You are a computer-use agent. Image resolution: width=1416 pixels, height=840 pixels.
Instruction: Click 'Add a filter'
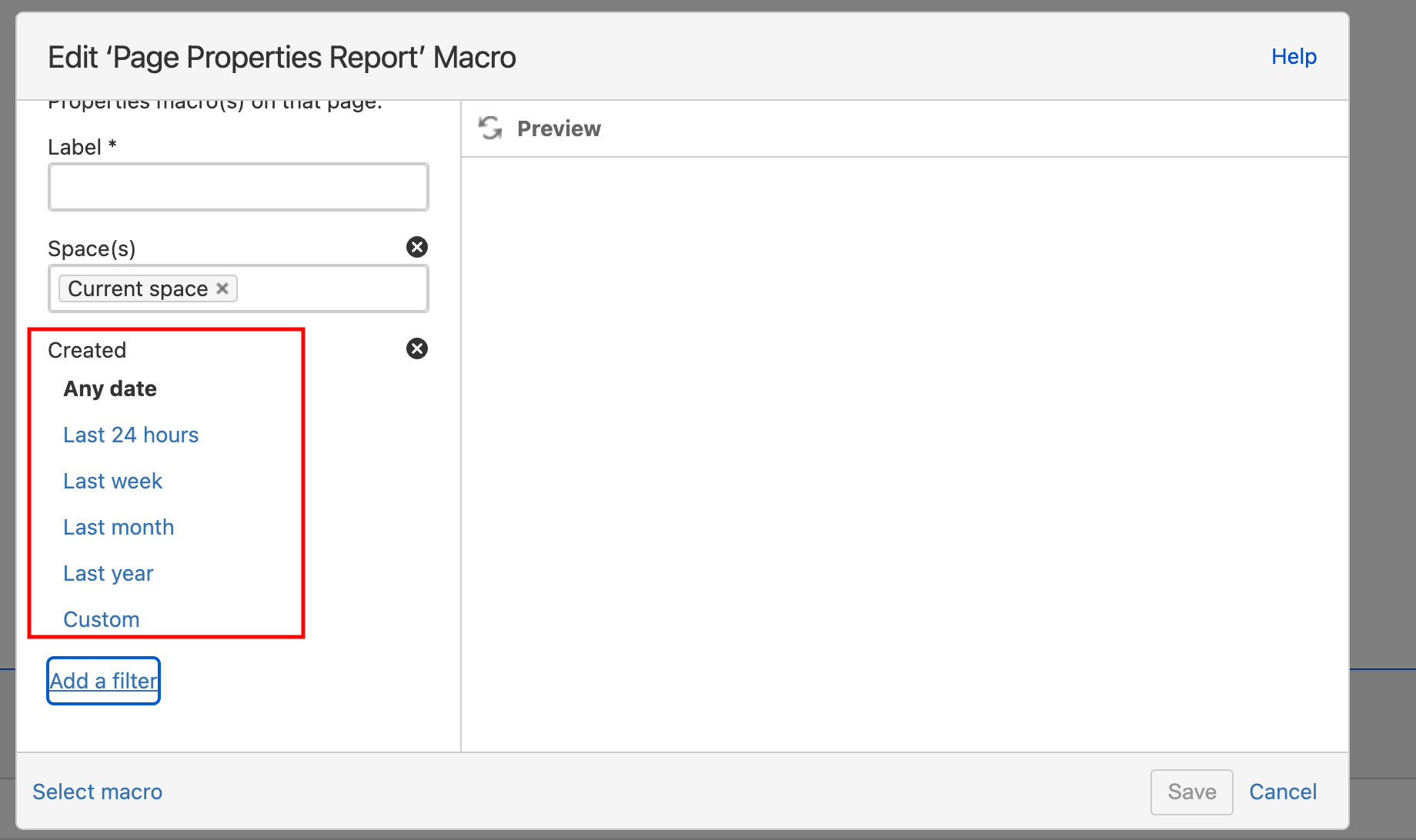pos(102,680)
